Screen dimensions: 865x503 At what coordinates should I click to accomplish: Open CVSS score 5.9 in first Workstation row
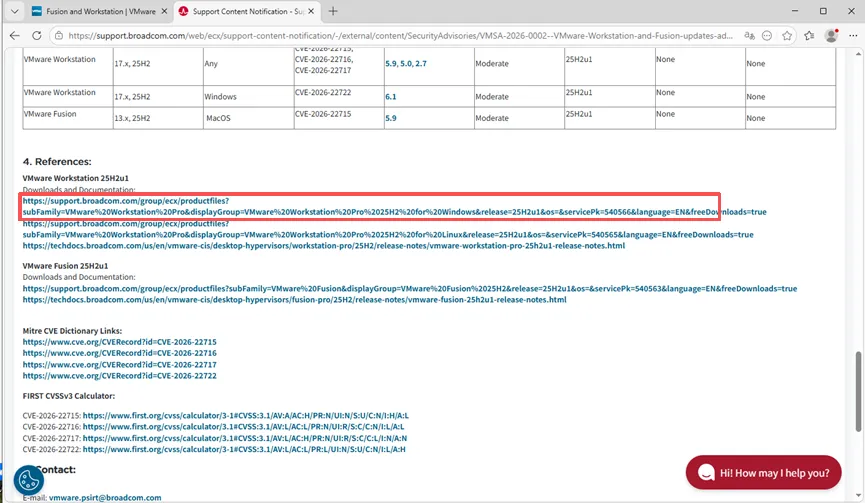click(x=391, y=63)
